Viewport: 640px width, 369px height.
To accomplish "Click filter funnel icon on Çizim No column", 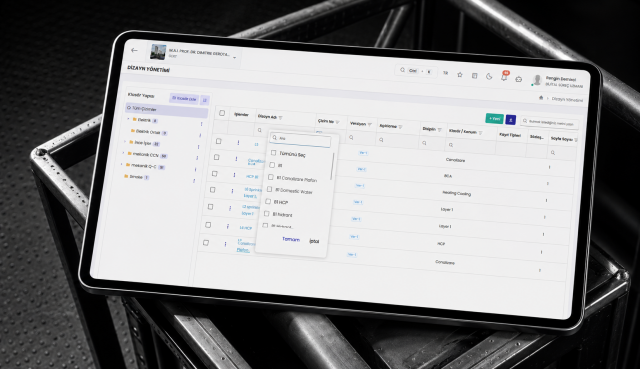I will (338, 122).
